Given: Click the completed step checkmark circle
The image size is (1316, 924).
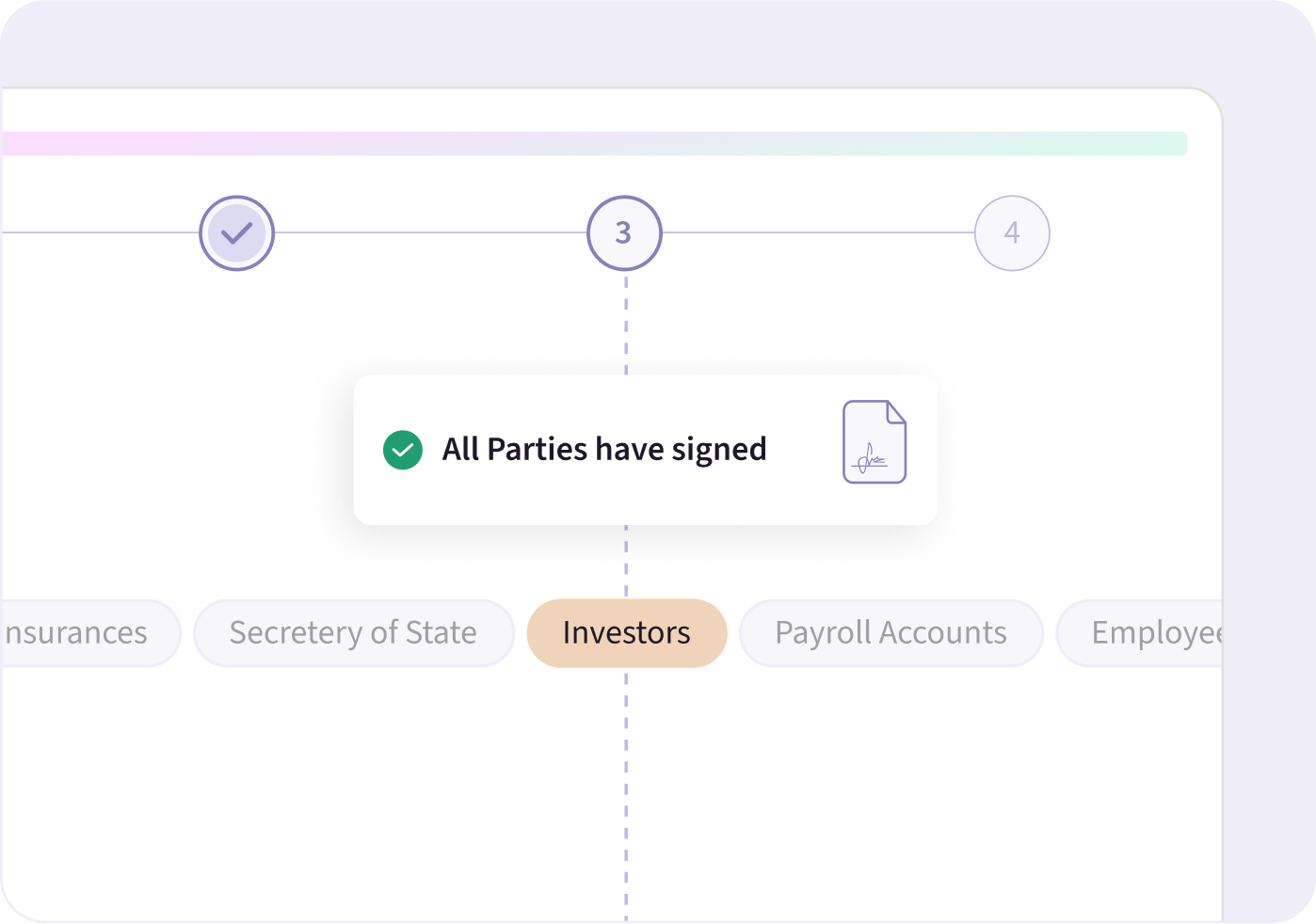Looking at the screenshot, I should (x=236, y=233).
